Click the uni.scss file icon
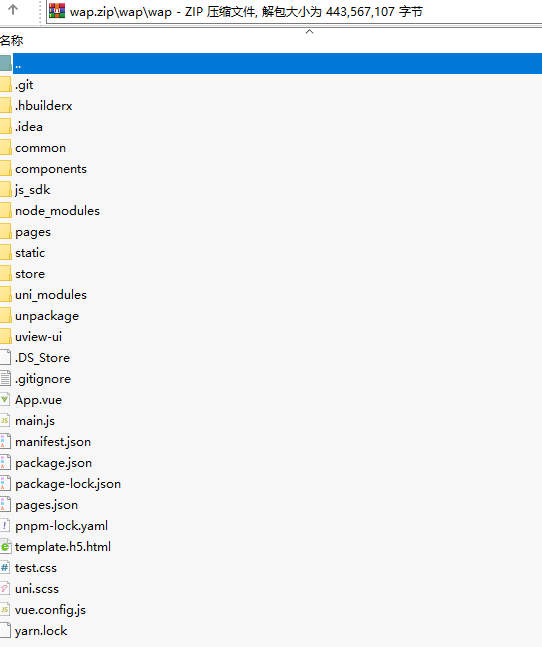Viewport: 542px width, 647px height. [x=5, y=589]
